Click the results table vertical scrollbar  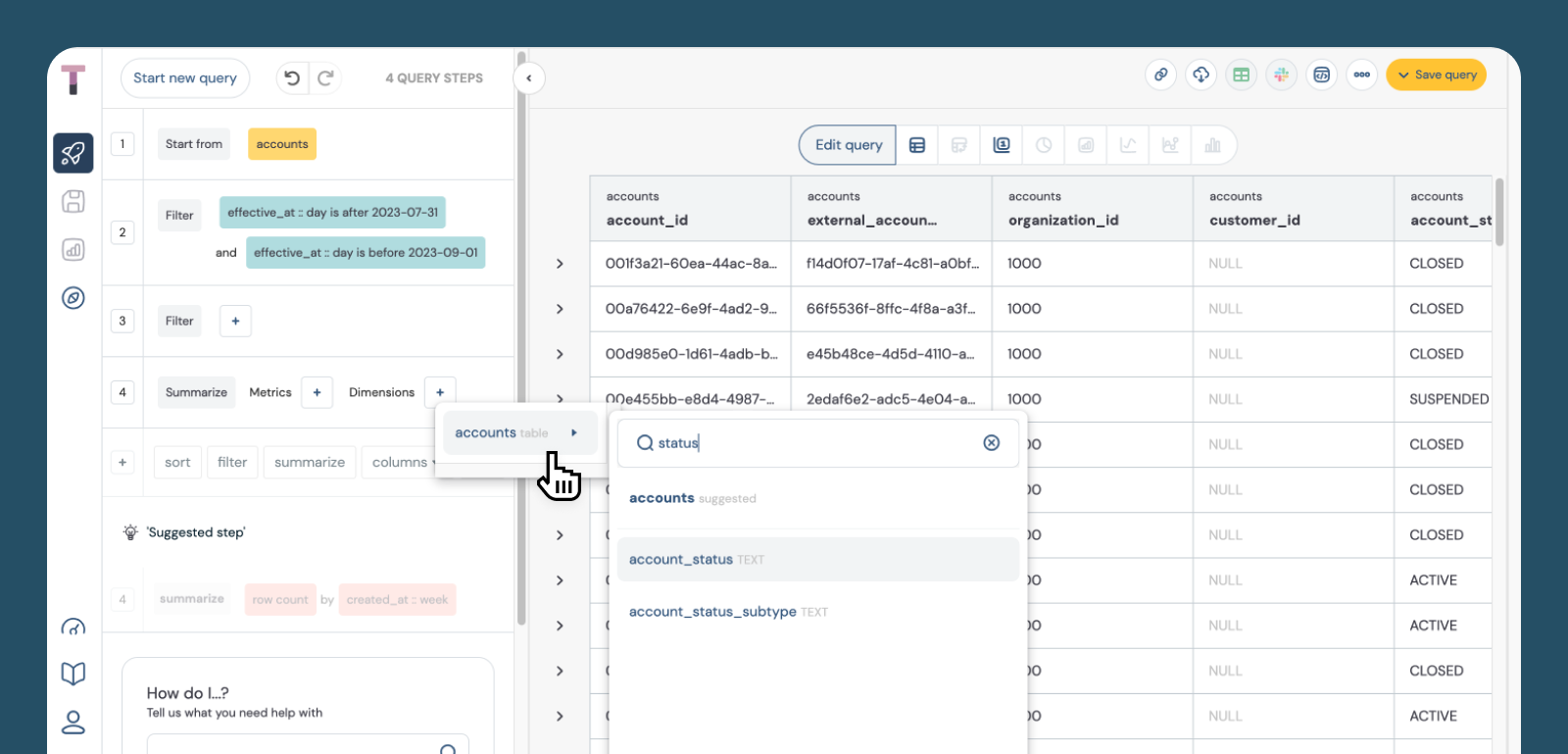[1499, 212]
